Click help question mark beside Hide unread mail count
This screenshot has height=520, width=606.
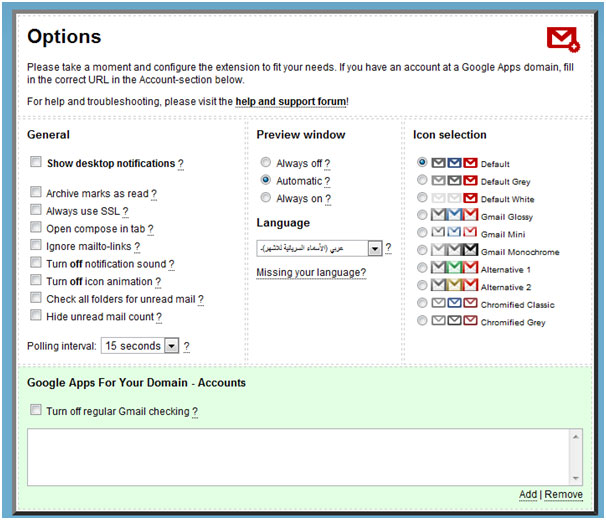(x=159, y=317)
